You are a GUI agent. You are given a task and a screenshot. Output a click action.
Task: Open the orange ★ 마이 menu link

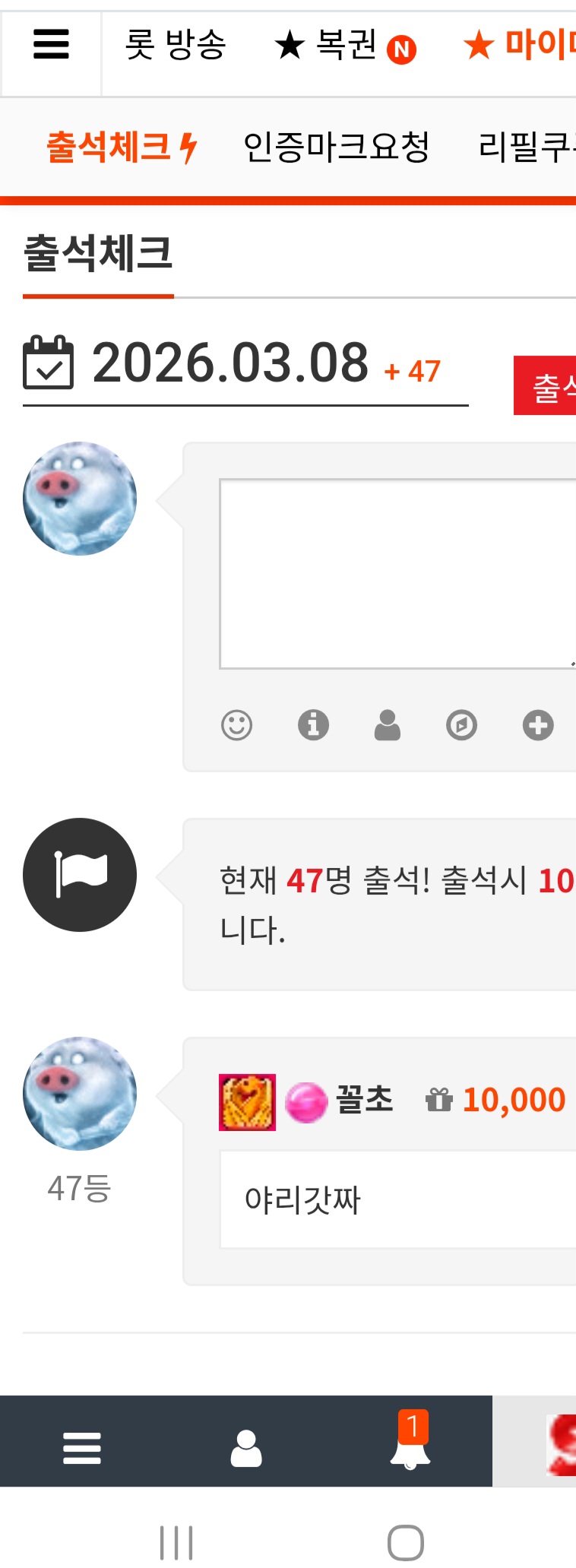[x=520, y=45]
